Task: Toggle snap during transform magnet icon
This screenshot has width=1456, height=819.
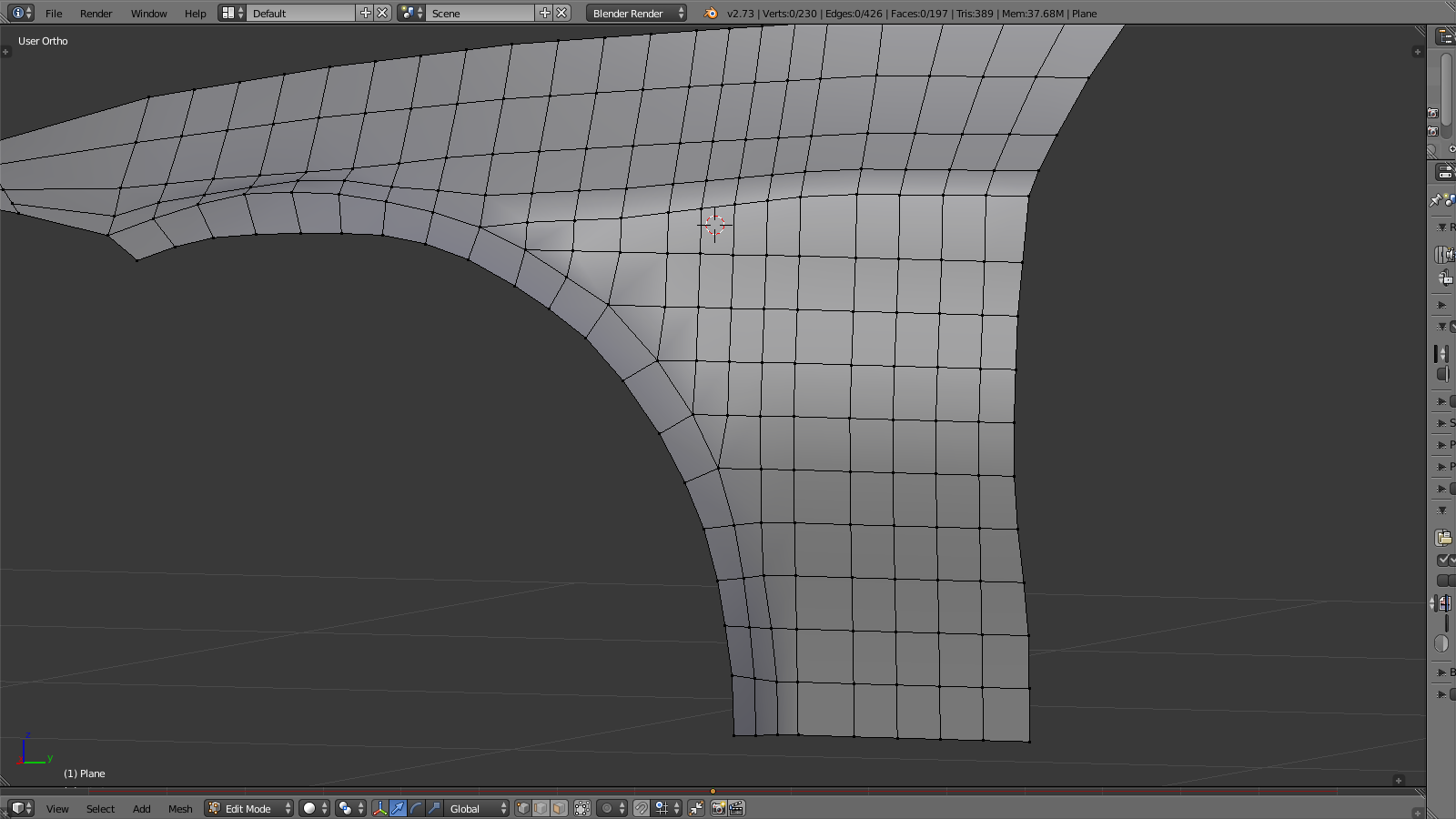Action: pos(642,808)
